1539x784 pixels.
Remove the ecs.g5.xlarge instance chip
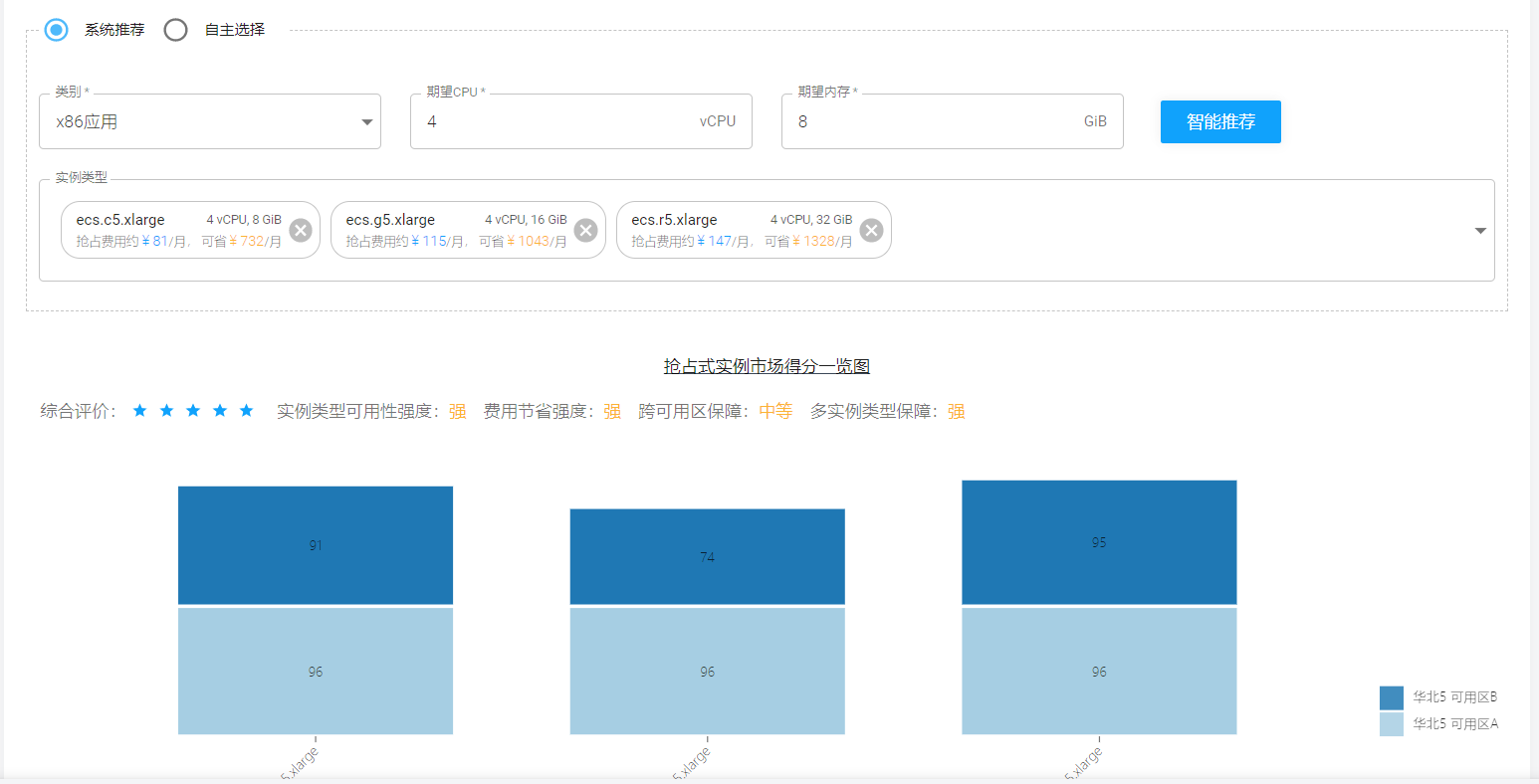point(586,231)
